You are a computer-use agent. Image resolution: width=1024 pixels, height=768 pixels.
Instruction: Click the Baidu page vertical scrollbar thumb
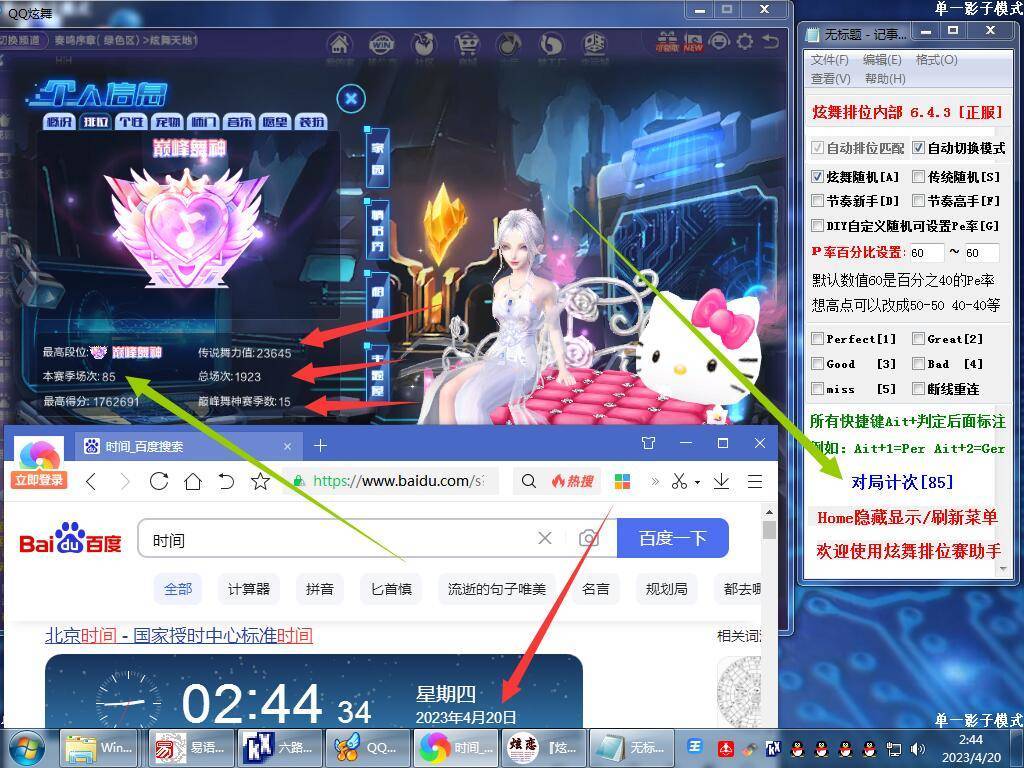pos(769,530)
